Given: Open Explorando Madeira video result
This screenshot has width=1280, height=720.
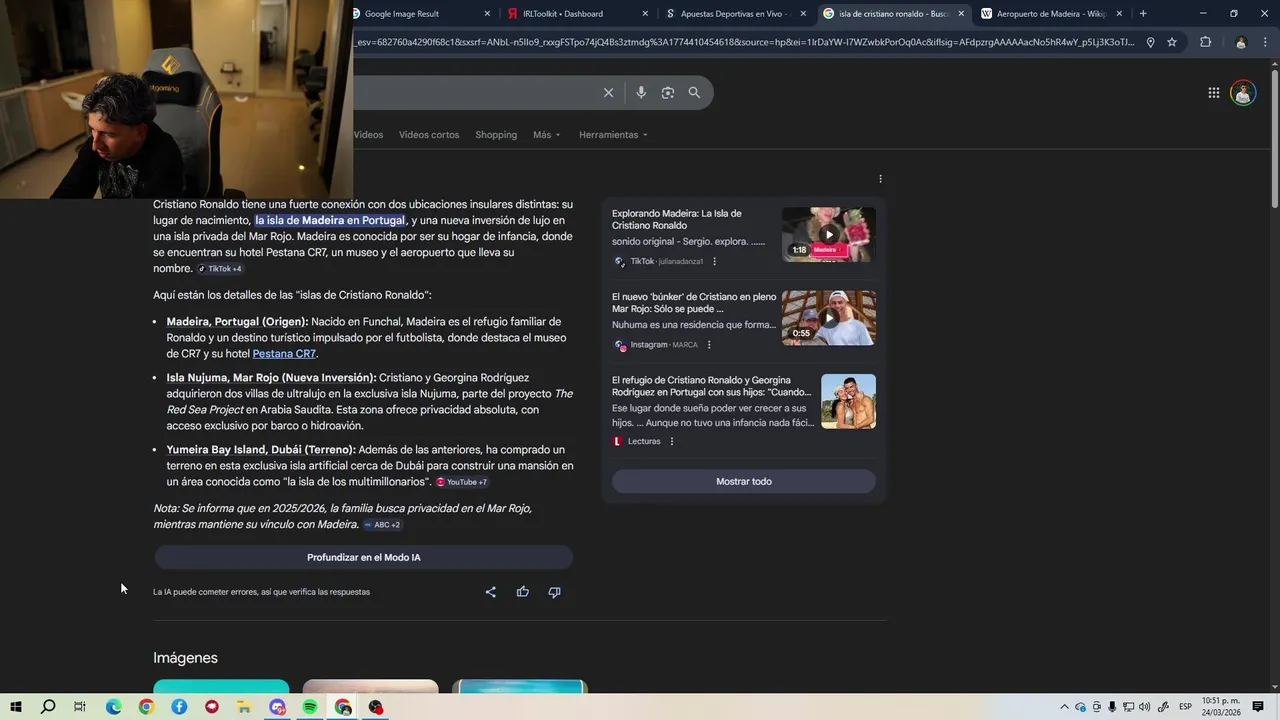Looking at the screenshot, I should point(677,219).
